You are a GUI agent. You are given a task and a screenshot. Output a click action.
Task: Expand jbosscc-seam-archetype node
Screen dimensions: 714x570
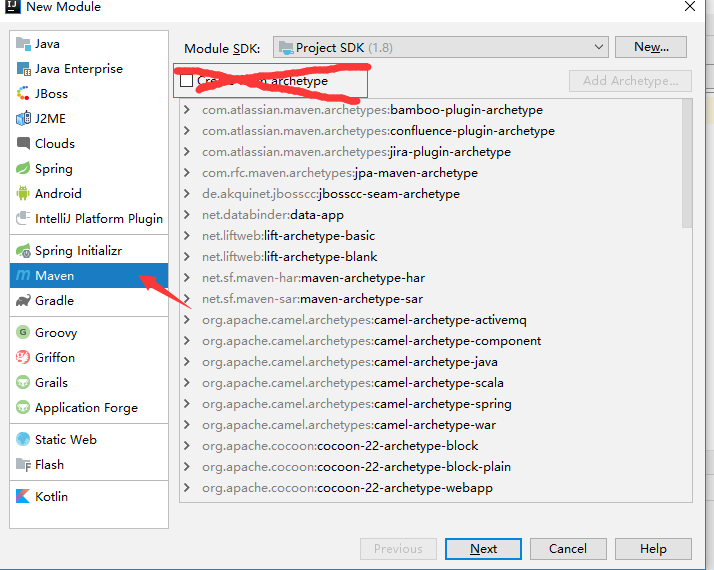pos(187,193)
